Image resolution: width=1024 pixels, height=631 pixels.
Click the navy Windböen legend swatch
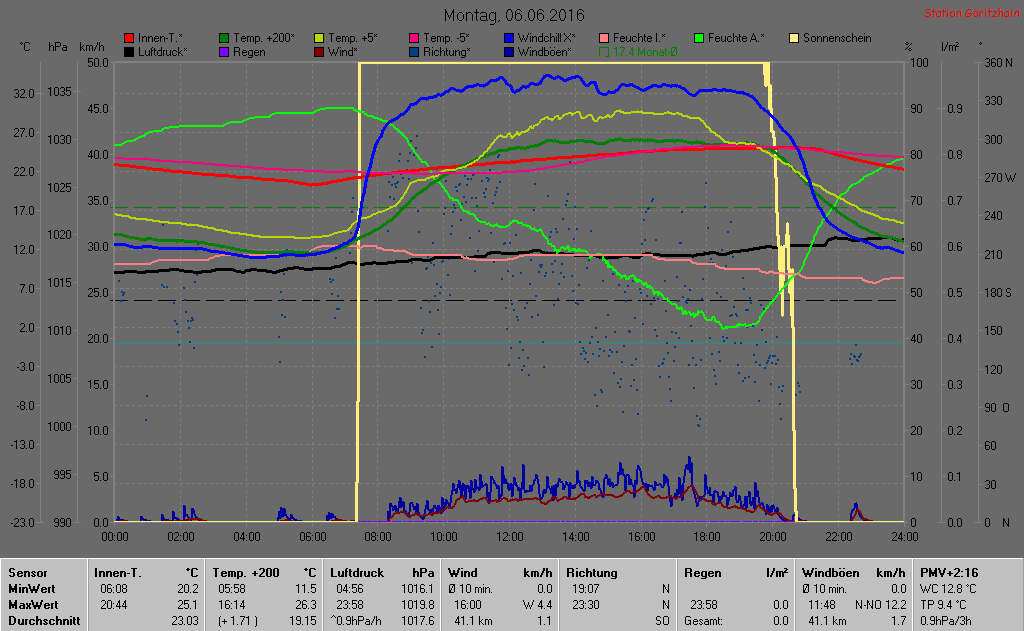(509, 52)
